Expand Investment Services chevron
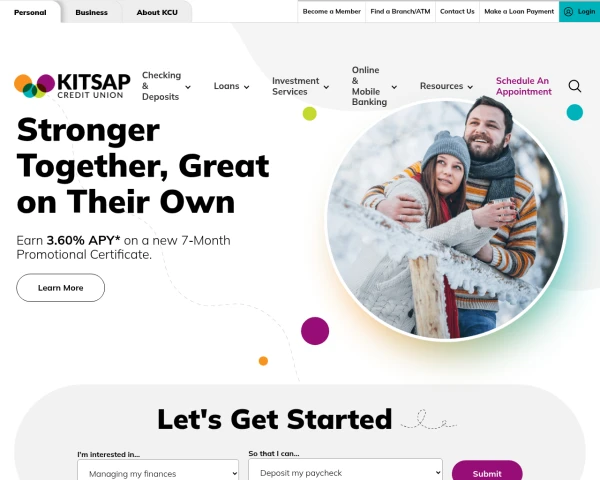600x480 pixels. pos(326,87)
